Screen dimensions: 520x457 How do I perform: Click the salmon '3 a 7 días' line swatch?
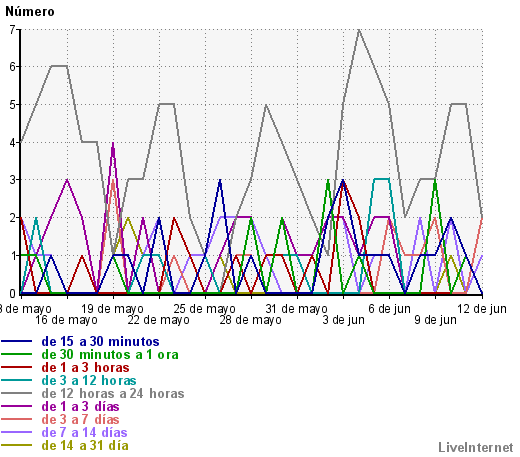click(x=17, y=419)
